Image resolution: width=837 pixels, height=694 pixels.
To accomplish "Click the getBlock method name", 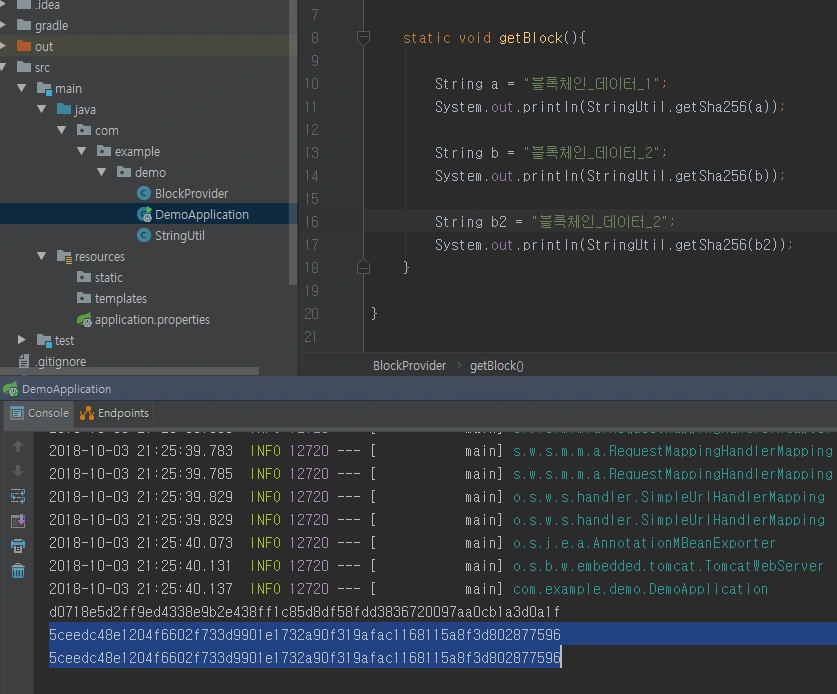I will point(531,38).
